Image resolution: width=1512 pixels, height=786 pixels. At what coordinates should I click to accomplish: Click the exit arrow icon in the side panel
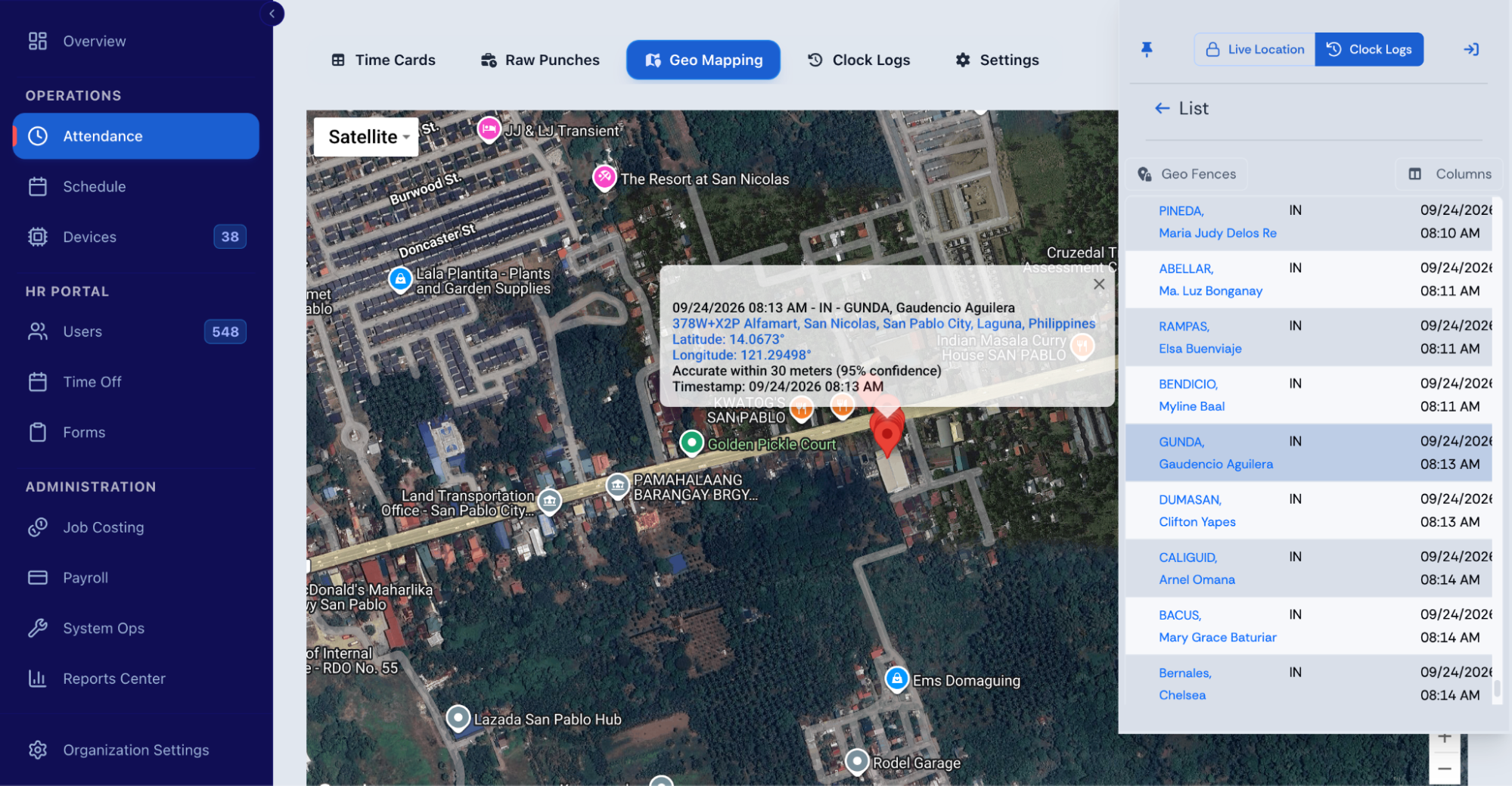pos(1471,50)
